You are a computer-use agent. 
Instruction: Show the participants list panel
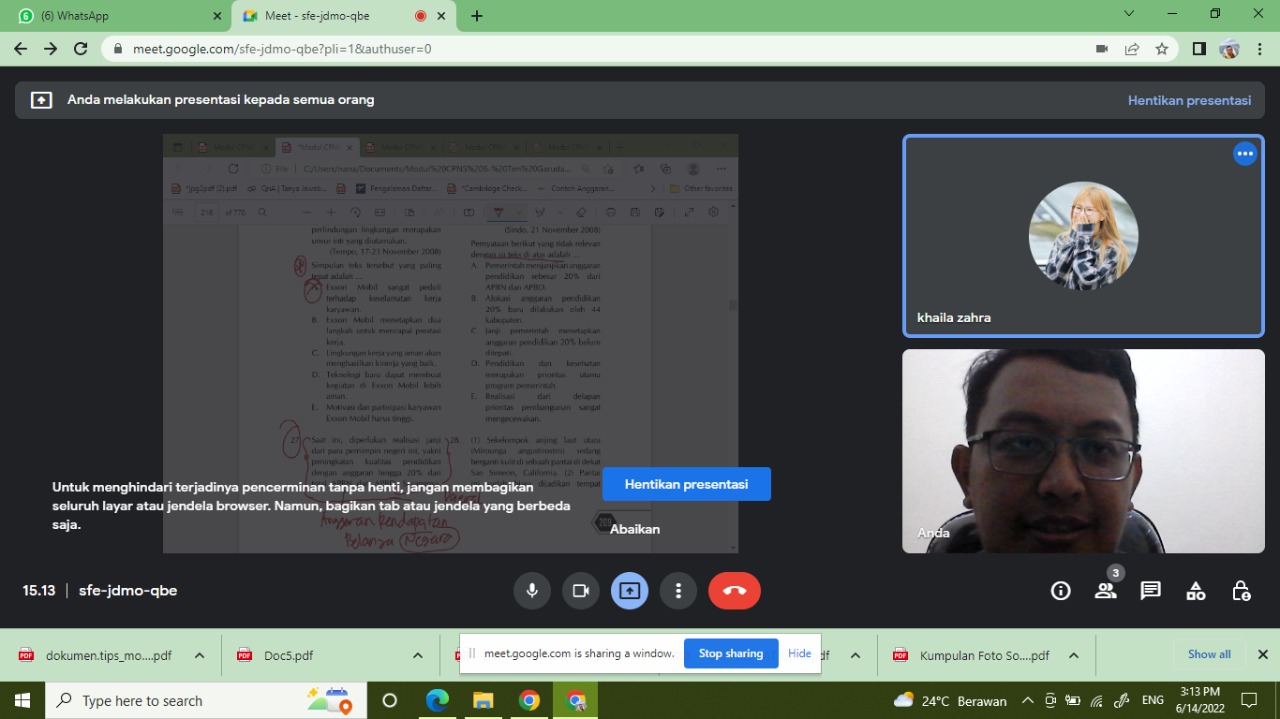coord(1105,591)
